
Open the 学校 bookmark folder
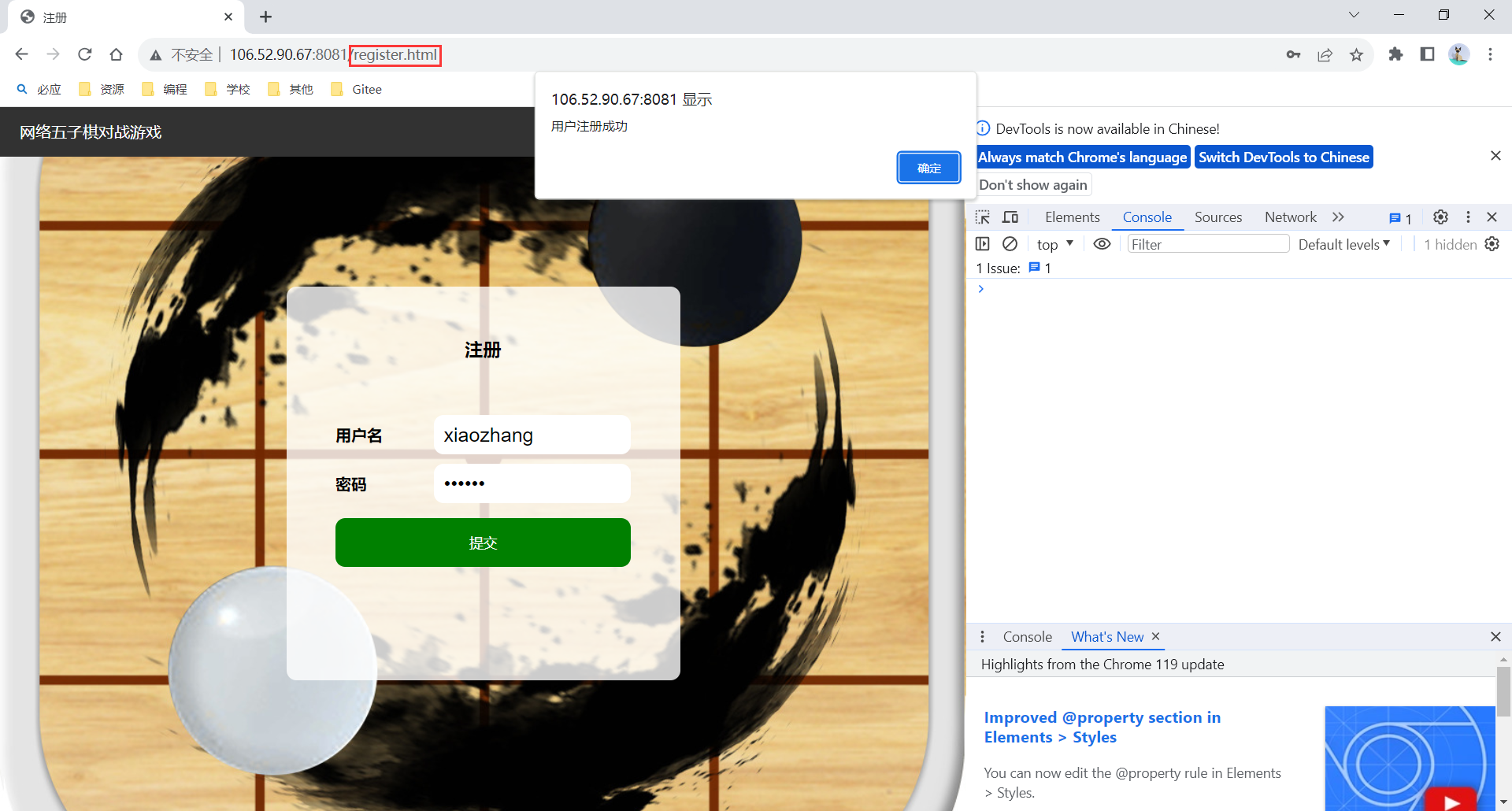(227, 89)
